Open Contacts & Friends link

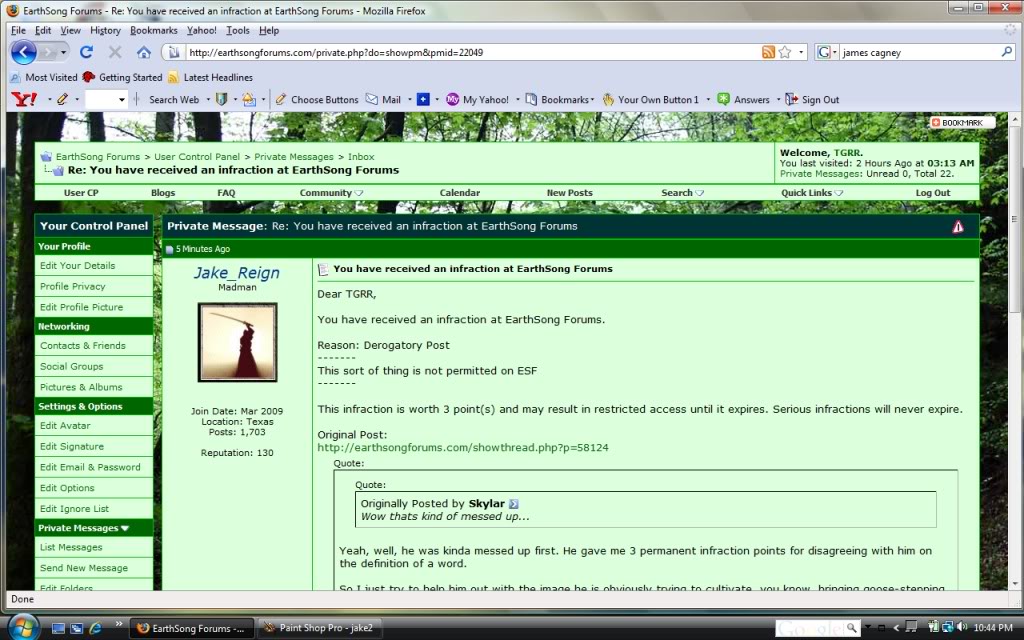[x=83, y=346]
